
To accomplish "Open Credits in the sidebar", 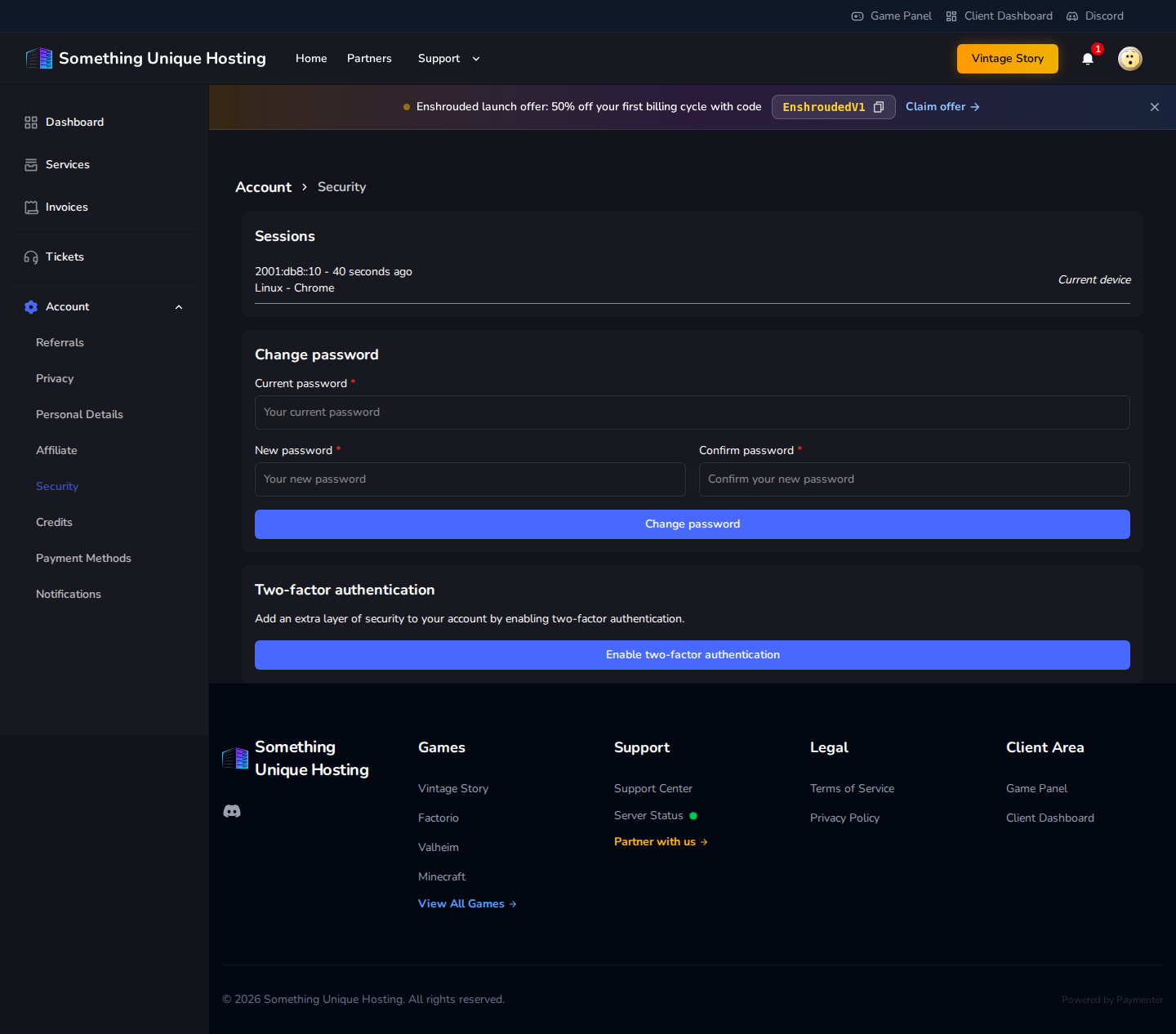I will click(54, 523).
